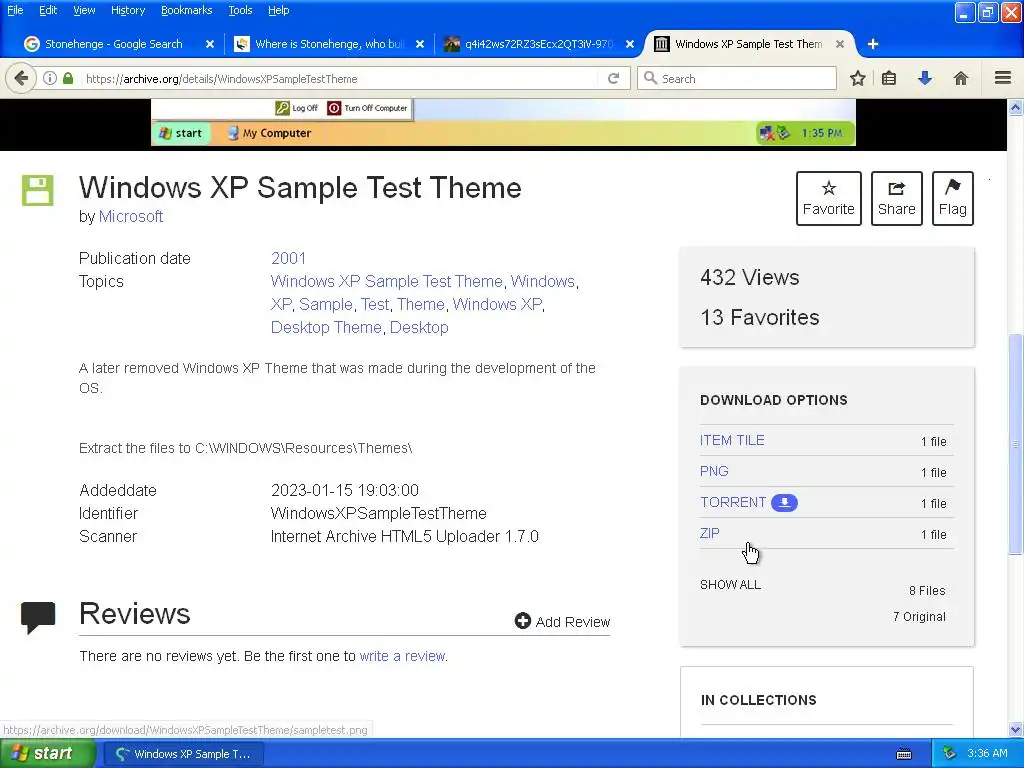Click the green padlock security icon
This screenshot has width=1024, height=768.
[68, 78]
